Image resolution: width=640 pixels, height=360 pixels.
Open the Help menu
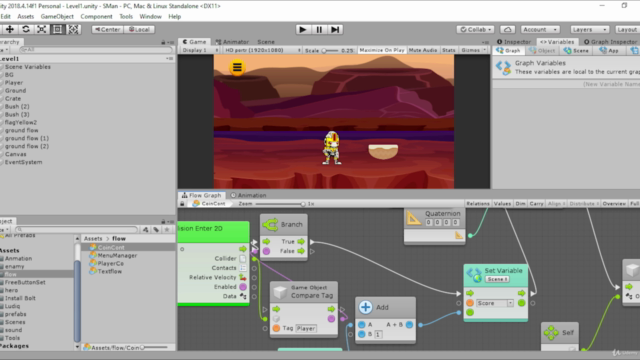point(174,16)
